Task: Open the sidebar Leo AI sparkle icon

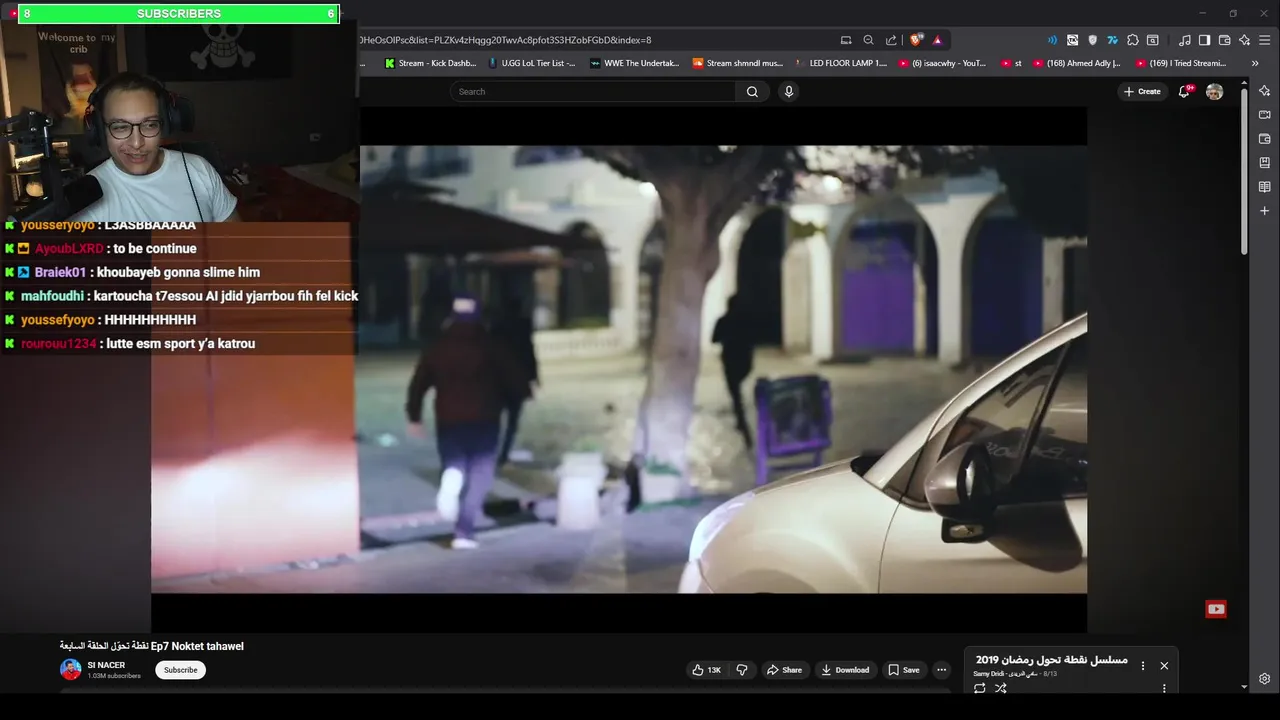Action: pyautogui.click(x=1265, y=91)
